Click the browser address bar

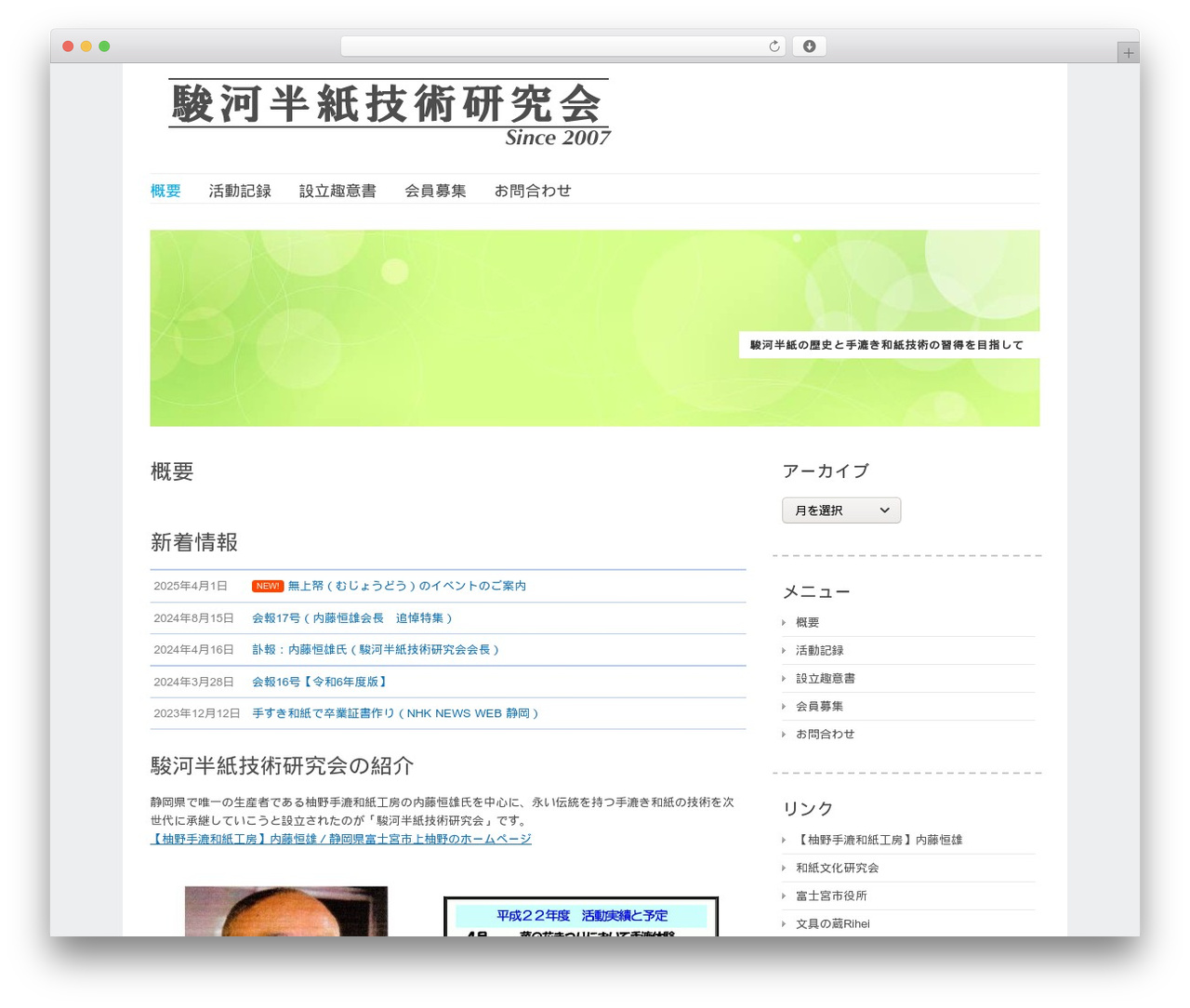(562, 46)
